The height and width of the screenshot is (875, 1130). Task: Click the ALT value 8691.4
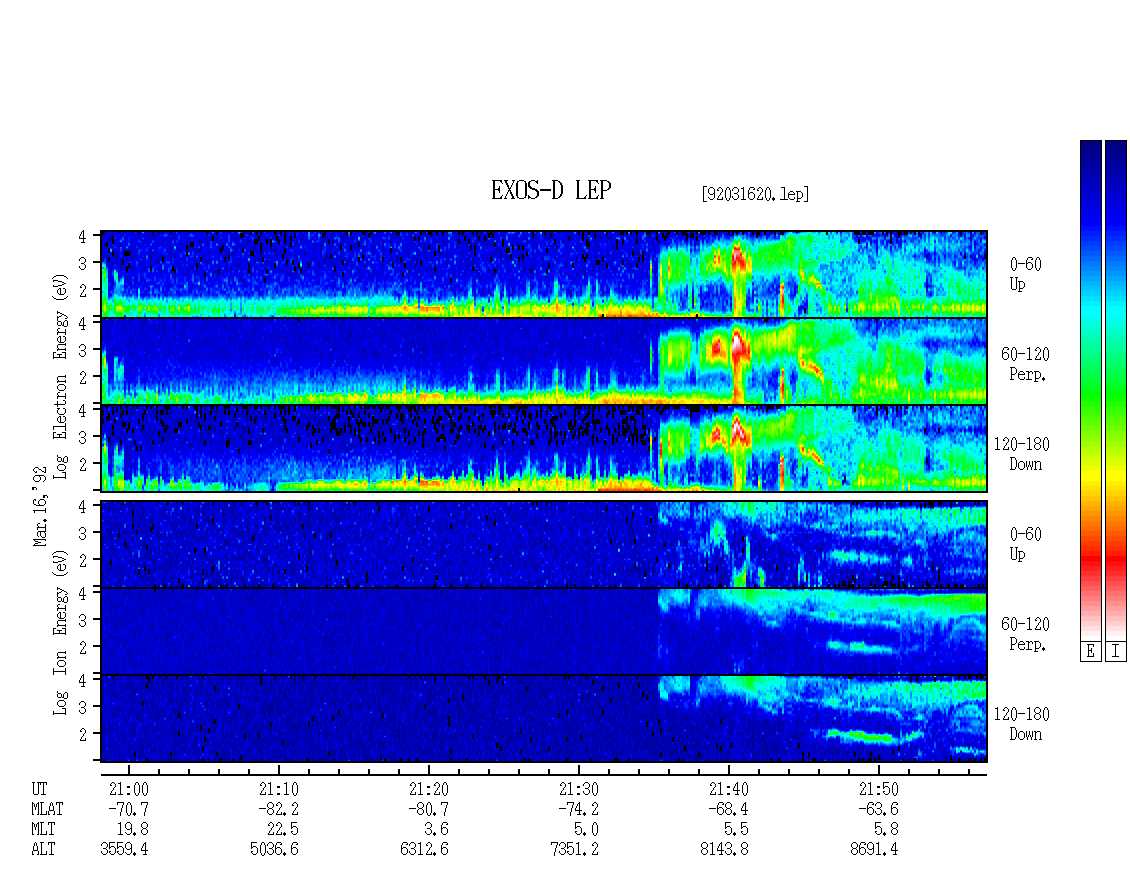(874, 850)
